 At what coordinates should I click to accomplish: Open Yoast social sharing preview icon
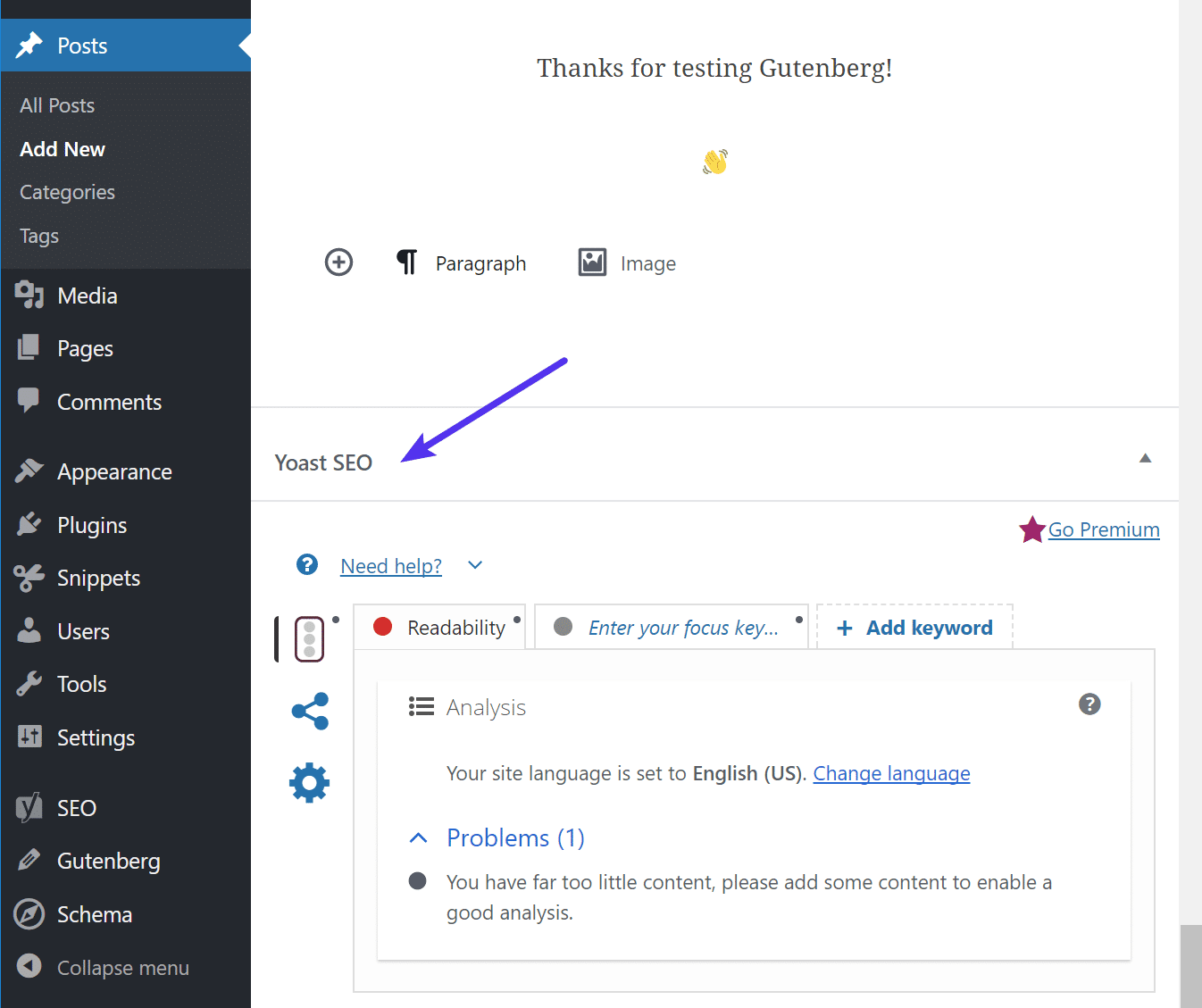pos(309,712)
